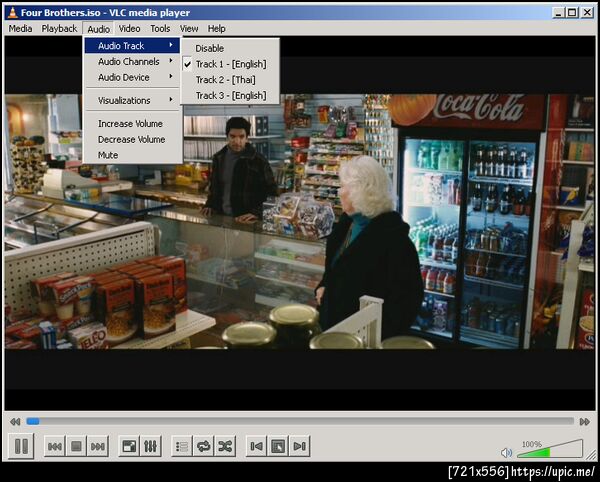600x482 pixels.
Task: Maximize the VLC window
Action: click(x=572, y=13)
